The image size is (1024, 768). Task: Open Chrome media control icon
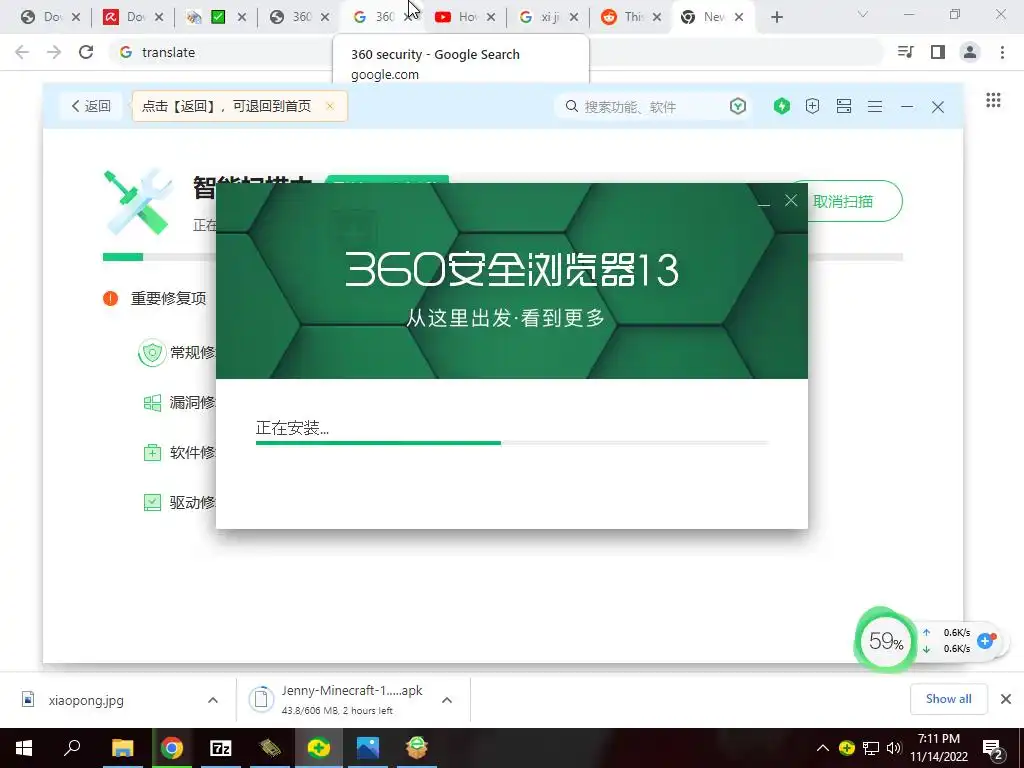(x=906, y=52)
